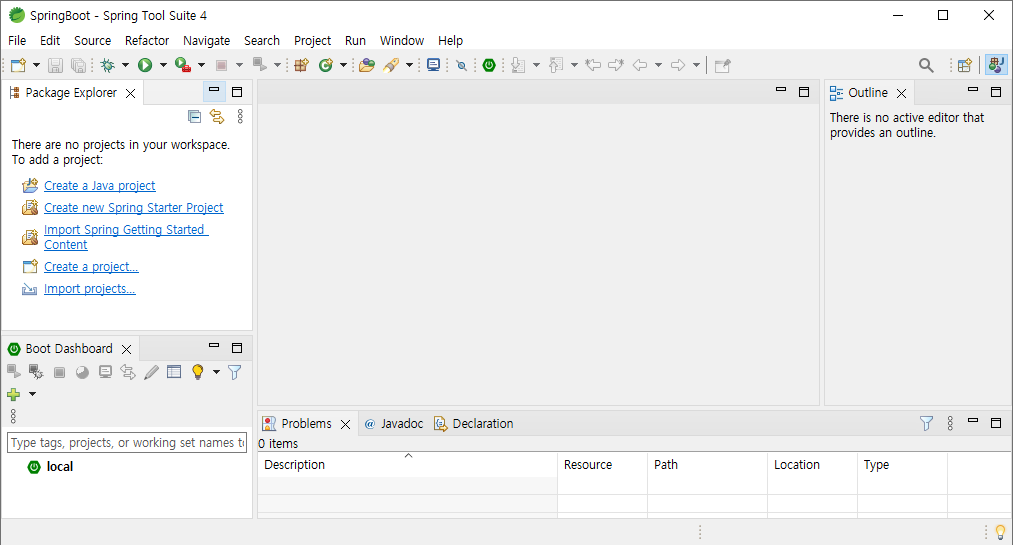Click the Pin Editor icon
The height and width of the screenshot is (545, 1013).
(x=722, y=65)
